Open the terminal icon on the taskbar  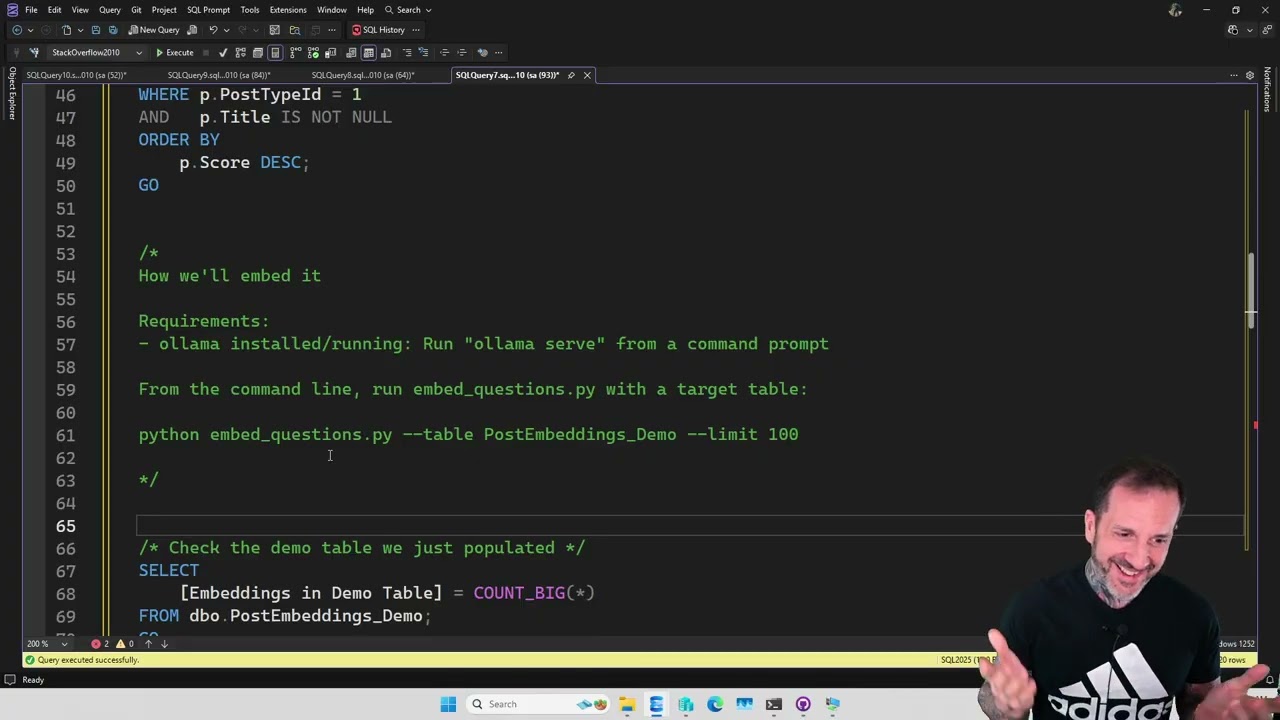(773, 704)
